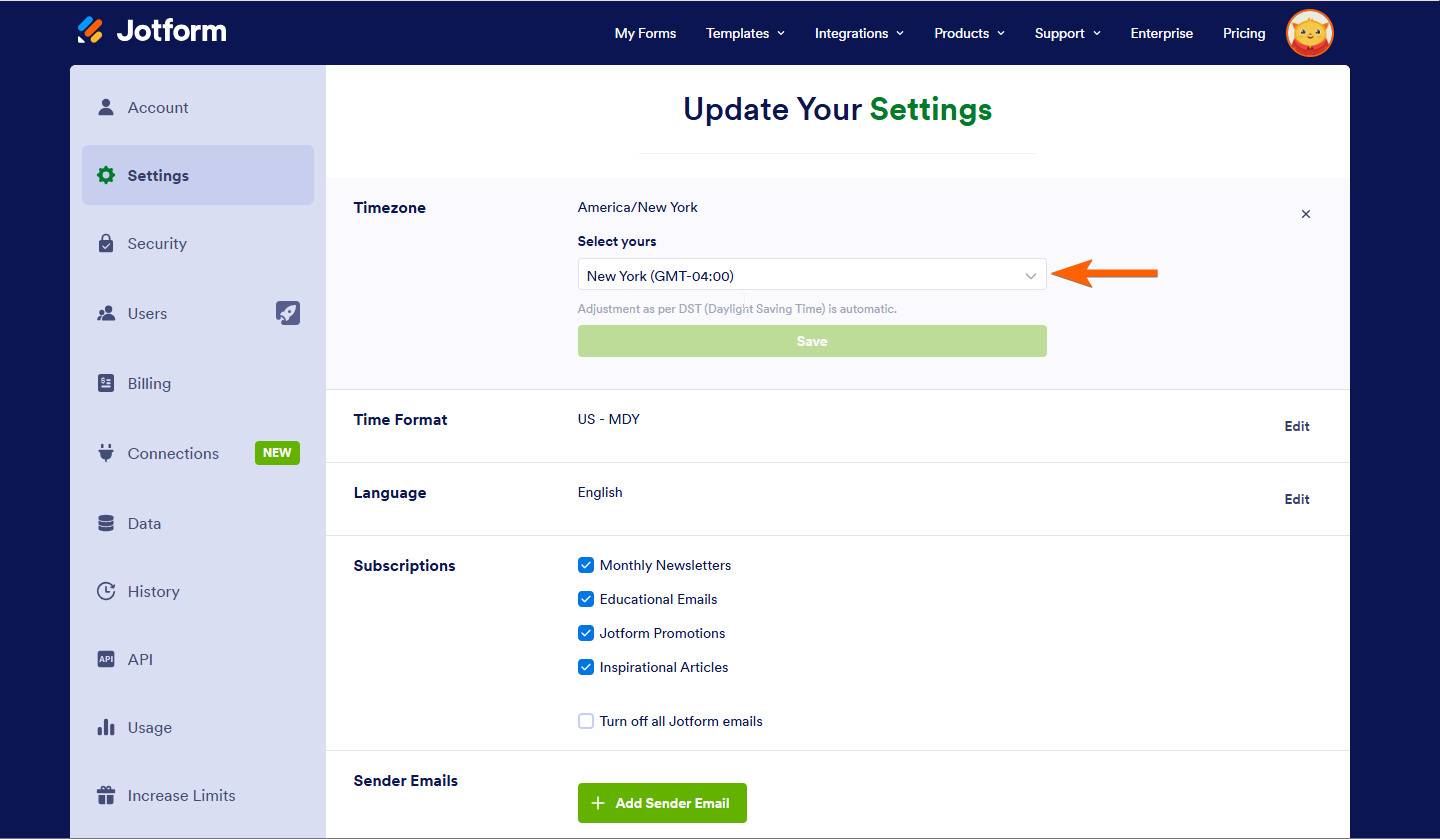Screen dimensions: 1440x839
Task: Click the Jotform logo
Action: [152, 31]
